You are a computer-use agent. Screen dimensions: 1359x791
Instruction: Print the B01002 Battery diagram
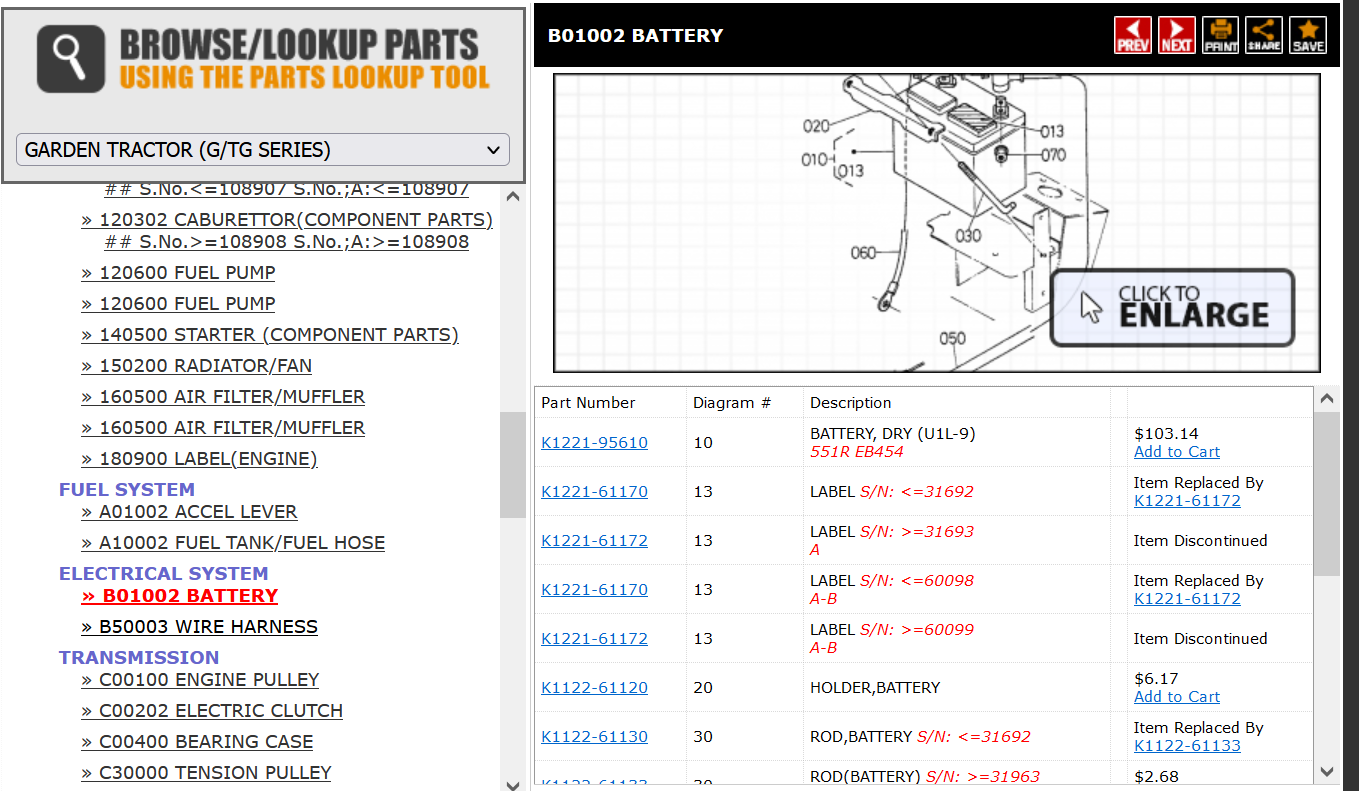[1220, 35]
